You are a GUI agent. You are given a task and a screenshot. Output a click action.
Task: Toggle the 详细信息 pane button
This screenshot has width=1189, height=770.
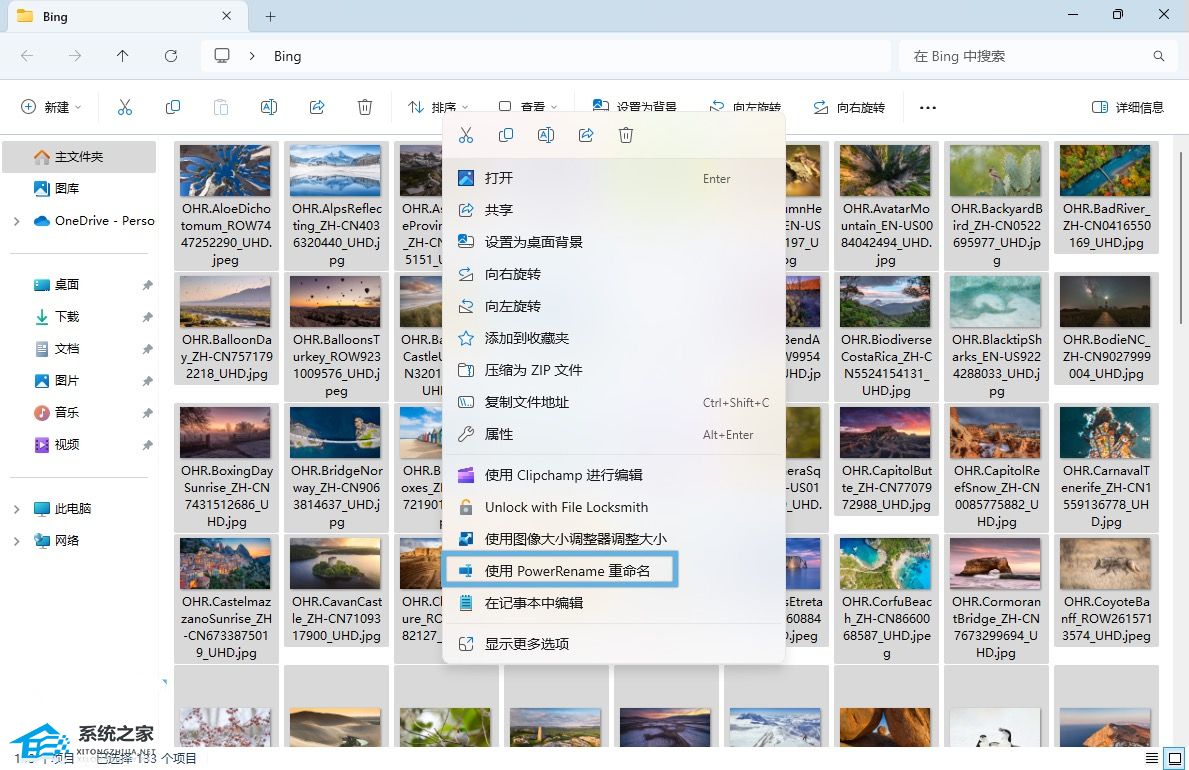(1128, 107)
